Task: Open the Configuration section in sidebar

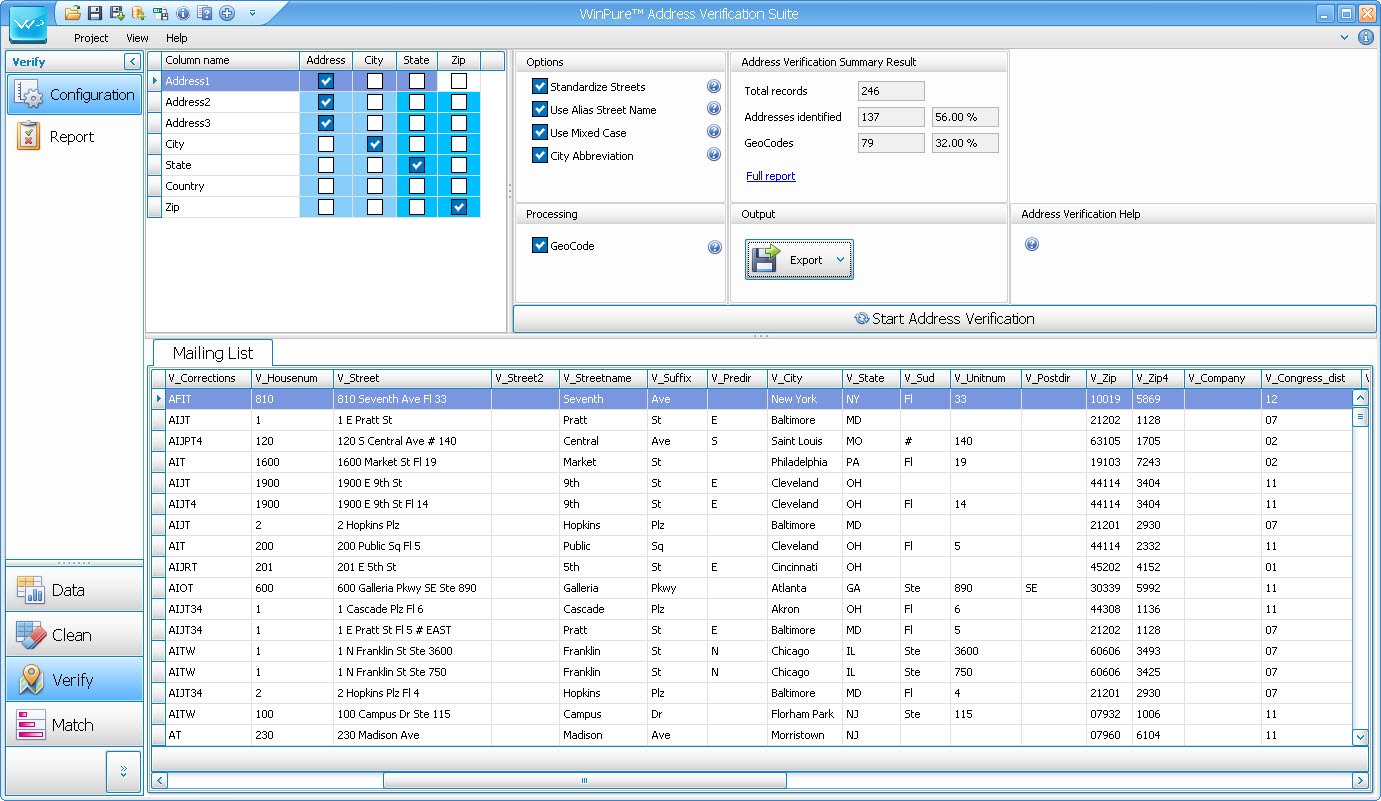Action: tap(75, 95)
